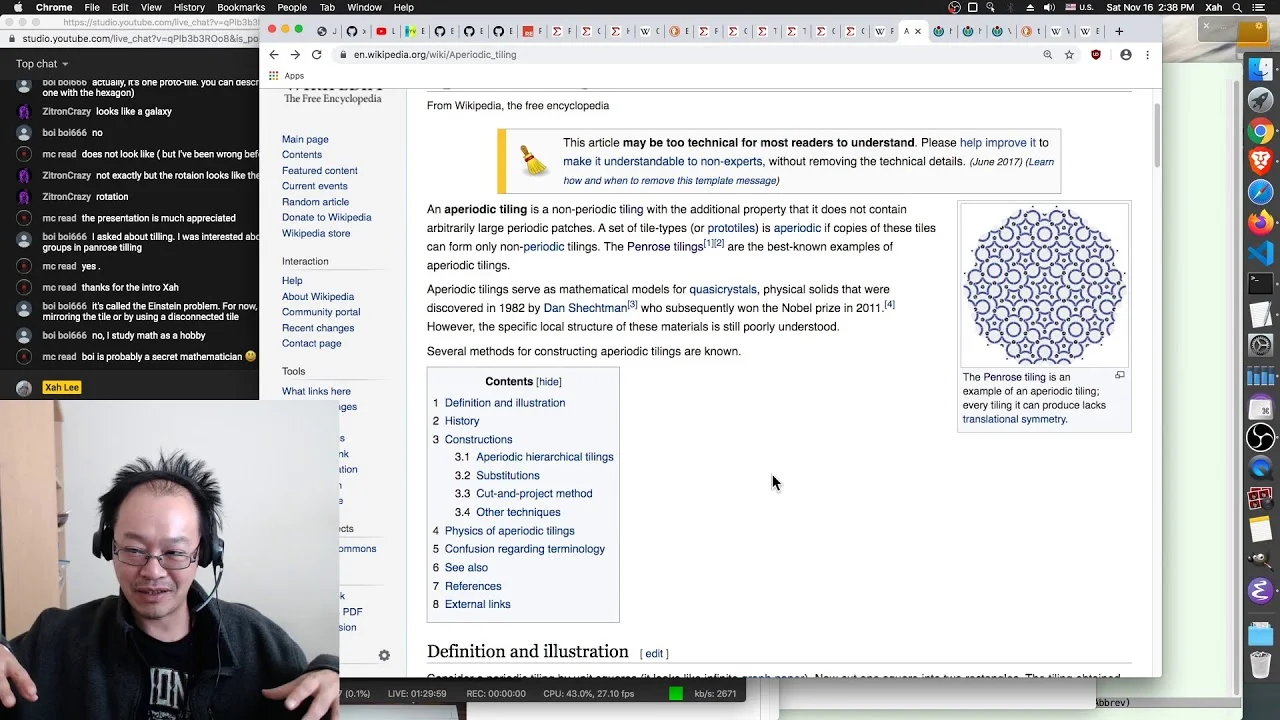1280x720 pixels.
Task: Follow the Dan Shechtman link
Action: click(x=585, y=308)
